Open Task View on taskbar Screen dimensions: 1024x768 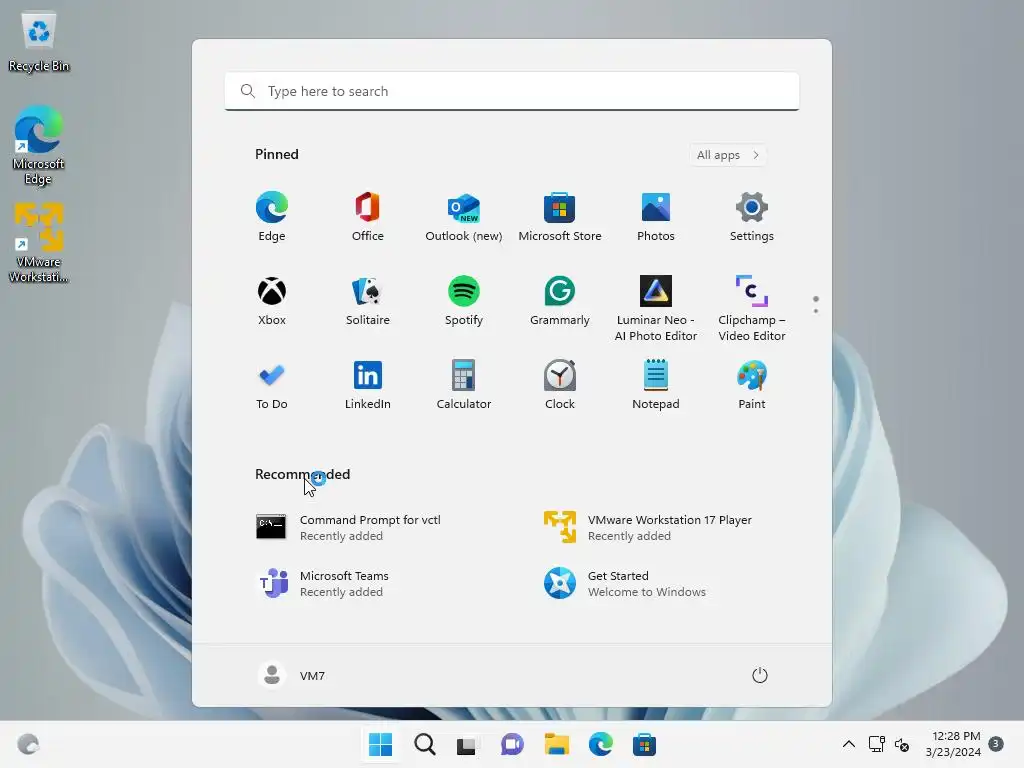[x=467, y=744]
